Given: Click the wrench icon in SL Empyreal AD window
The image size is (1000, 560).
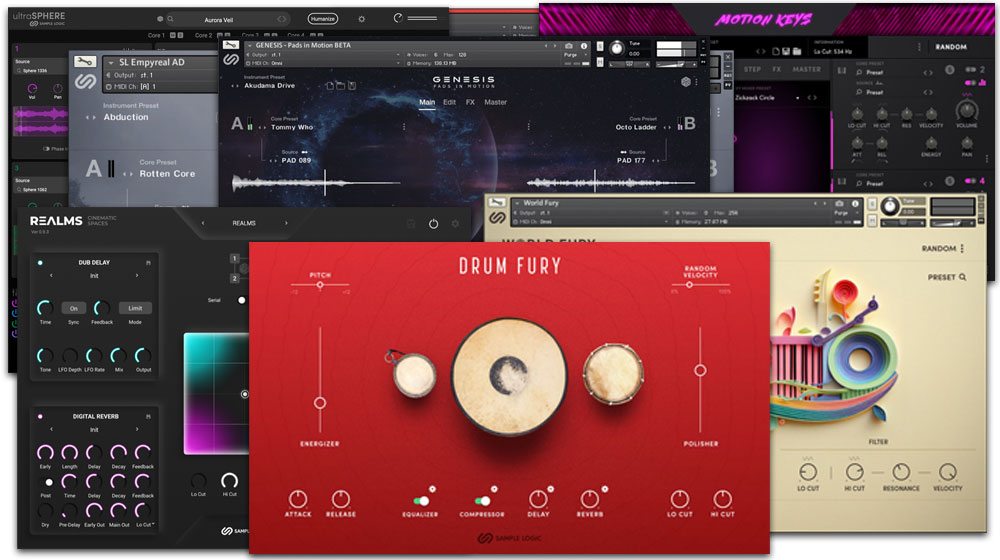Looking at the screenshot, I should coord(85,62).
